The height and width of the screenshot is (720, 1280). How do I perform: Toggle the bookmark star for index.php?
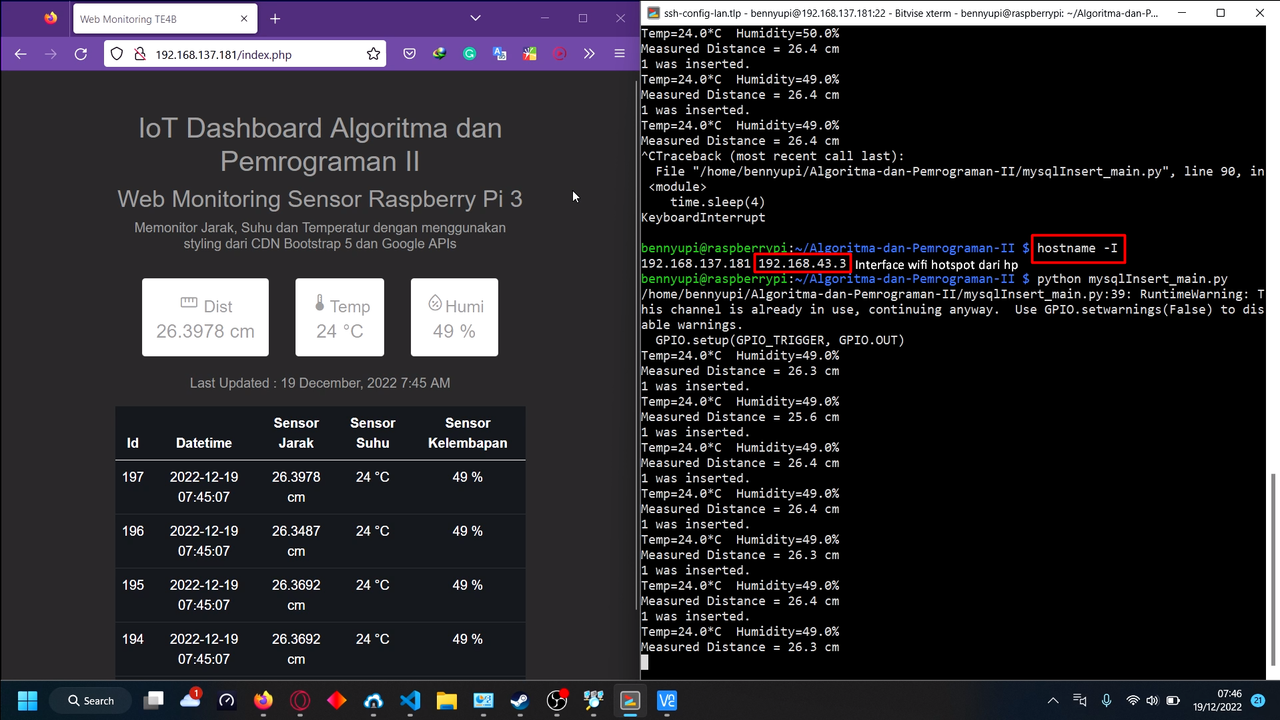tap(373, 53)
